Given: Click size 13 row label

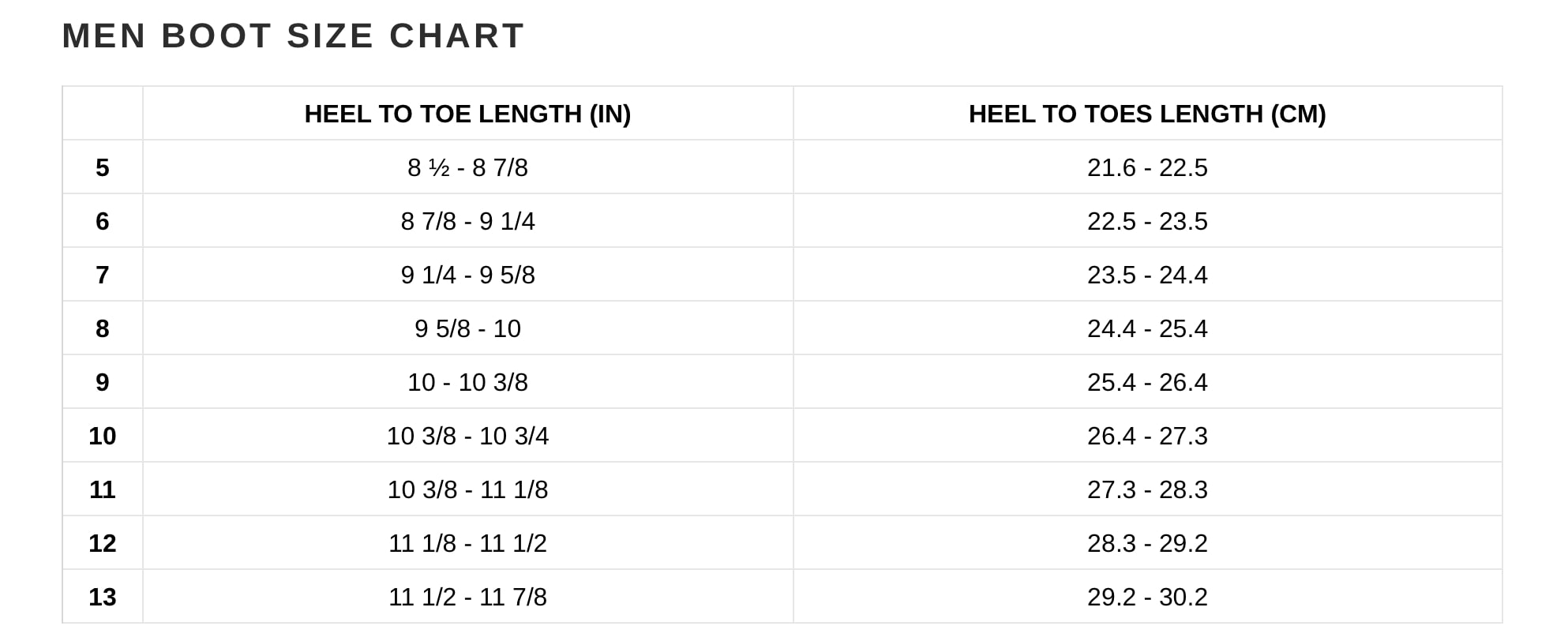Looking at the screenshot, I should click(x=103, y=597).
